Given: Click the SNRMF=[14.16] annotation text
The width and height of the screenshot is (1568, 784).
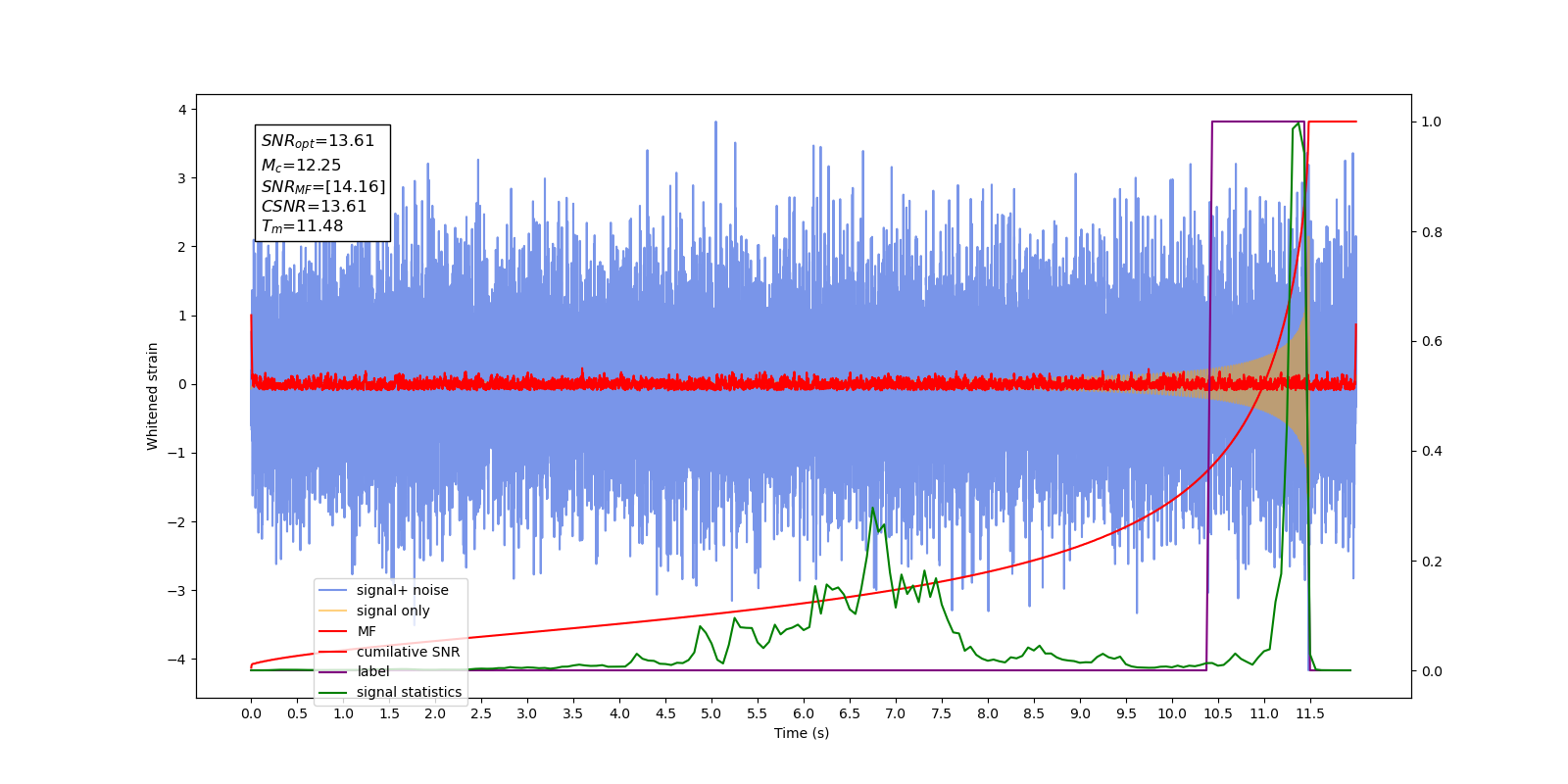Looking at the screenshot, I should click(323, 186).
